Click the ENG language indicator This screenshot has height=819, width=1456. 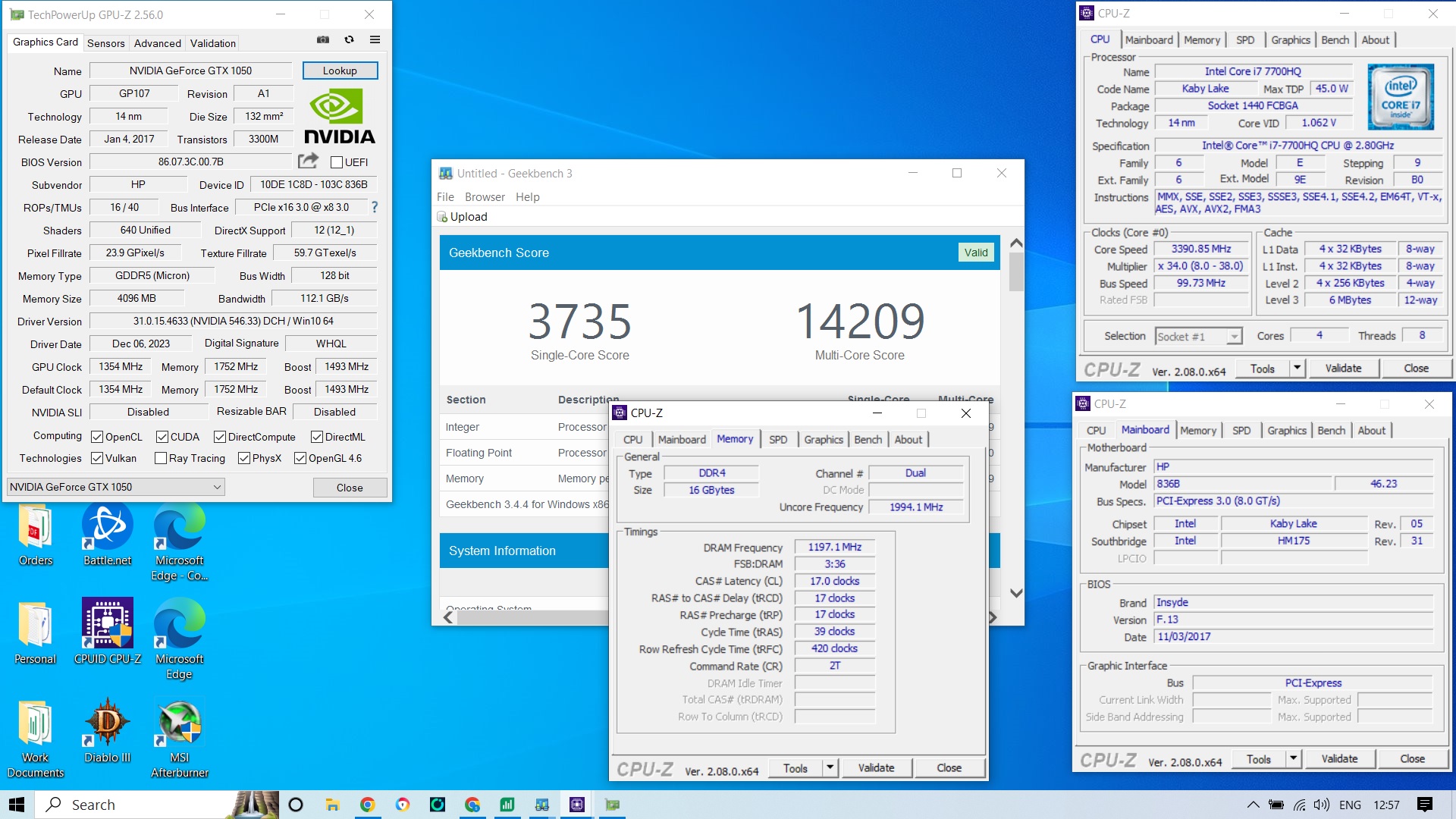pos(1350,805)
